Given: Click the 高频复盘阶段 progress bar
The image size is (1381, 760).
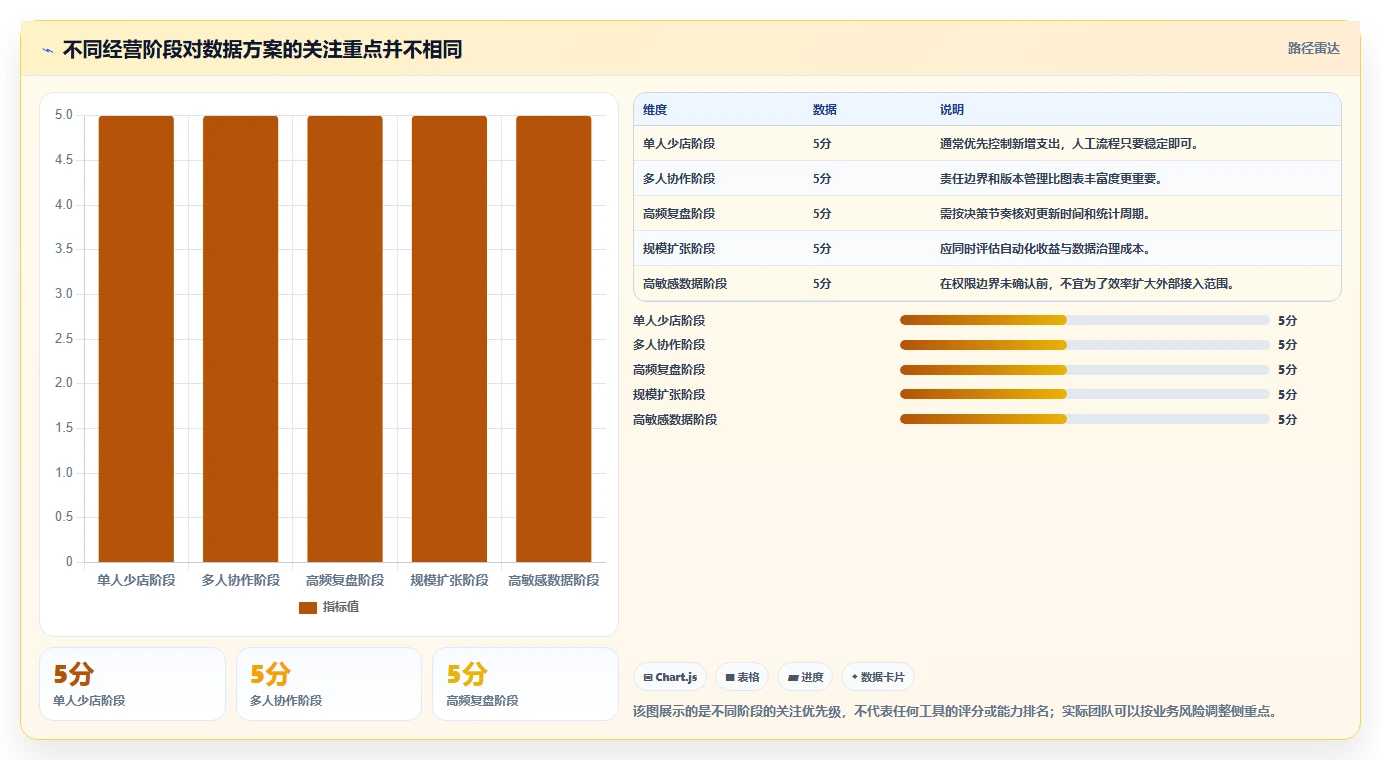Looking at the screenshot, I should coord(1085,369).
